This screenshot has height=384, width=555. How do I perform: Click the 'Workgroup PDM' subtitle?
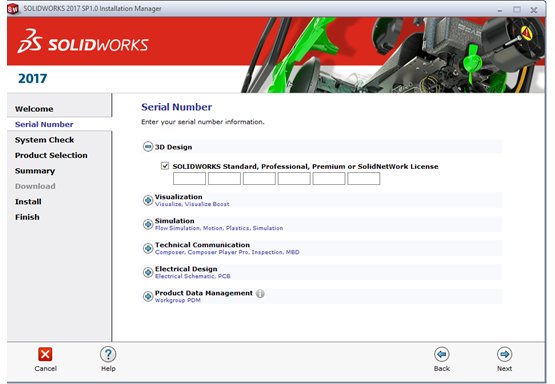178,300
